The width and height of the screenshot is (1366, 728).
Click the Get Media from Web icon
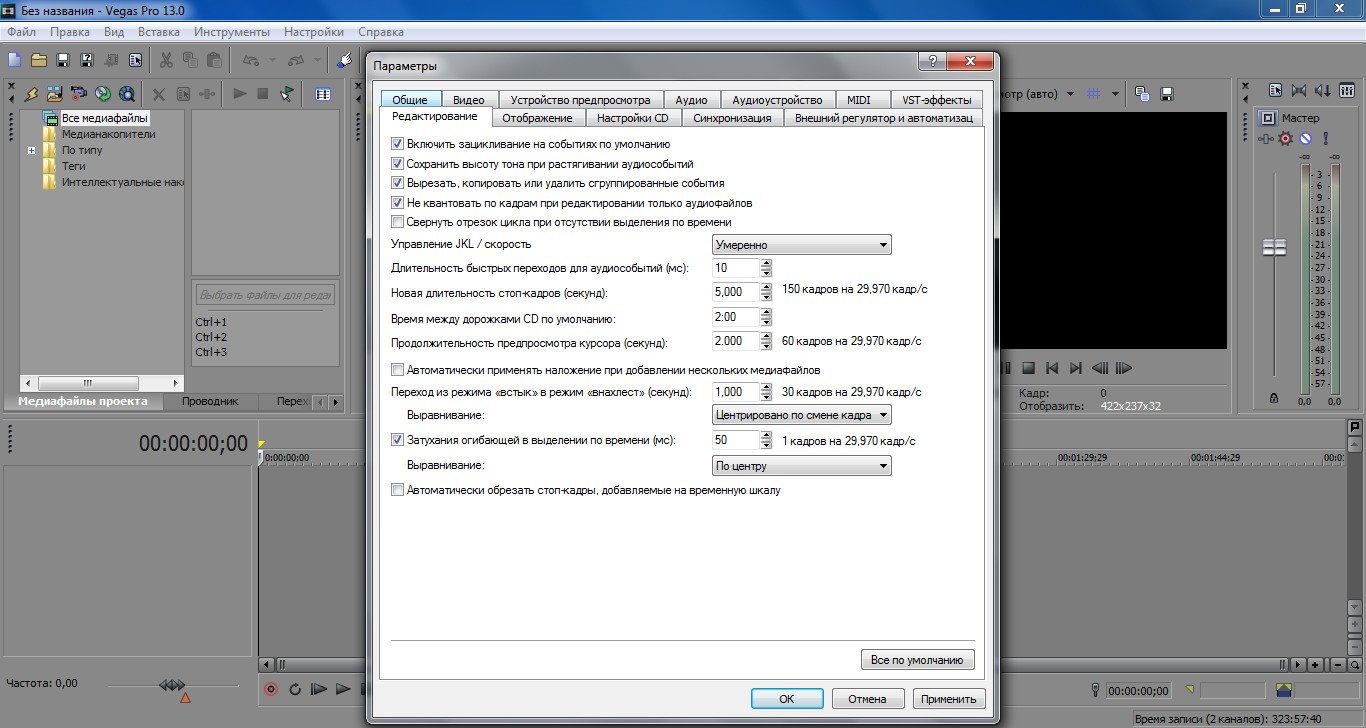pos(126,94)
